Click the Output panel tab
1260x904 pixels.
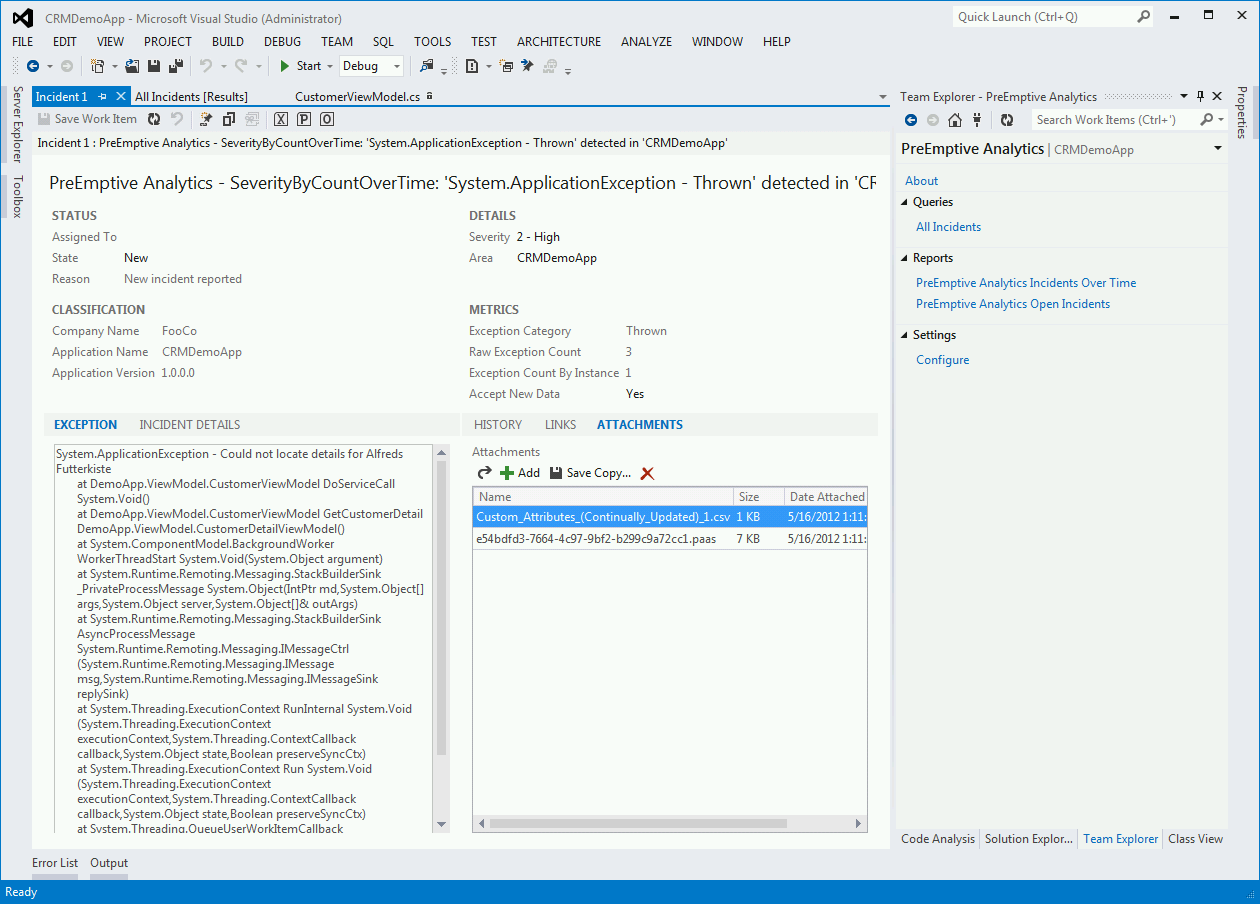pos(109,863)
